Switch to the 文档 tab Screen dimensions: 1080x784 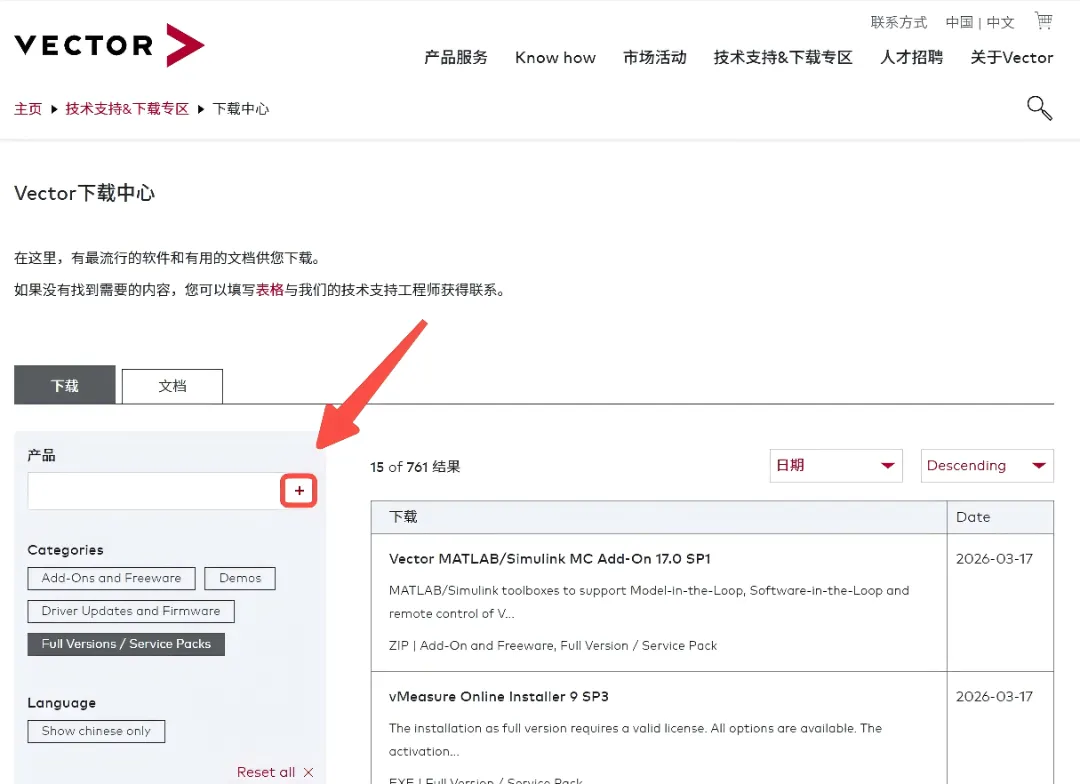[x=172, y=386]
